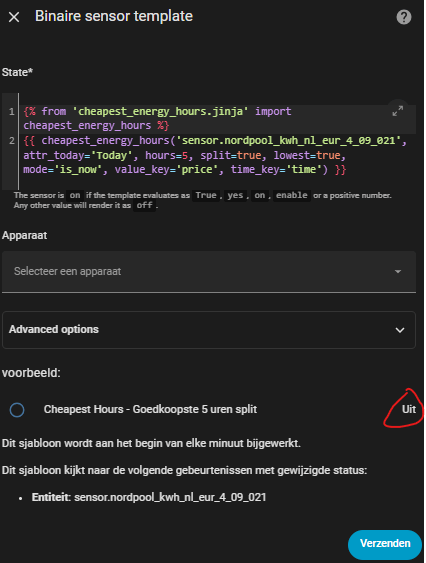Screen dimensions: 426x563
Task: Click the line number 1 gutter
Action: point(11,111)
